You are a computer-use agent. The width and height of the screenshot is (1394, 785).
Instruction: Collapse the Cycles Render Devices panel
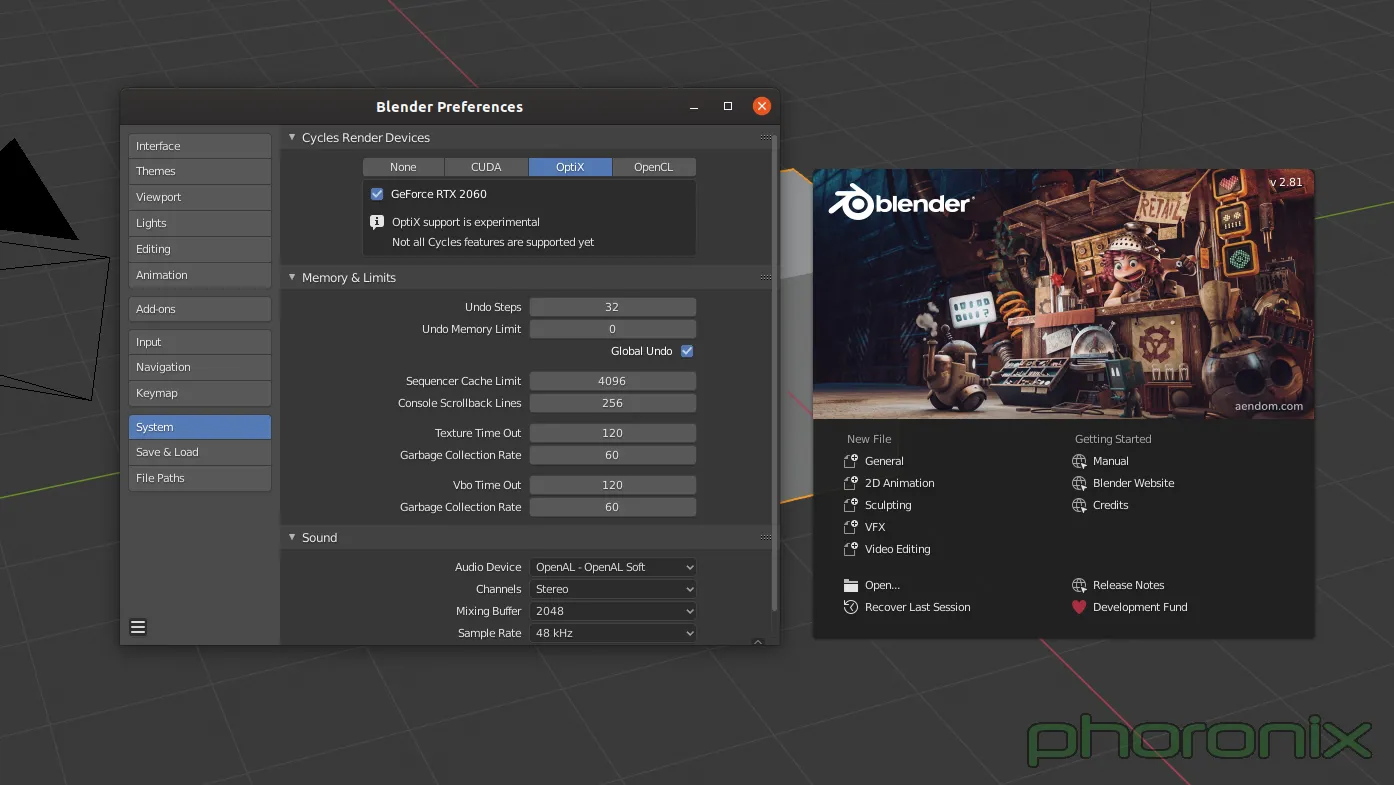(292, 137)
